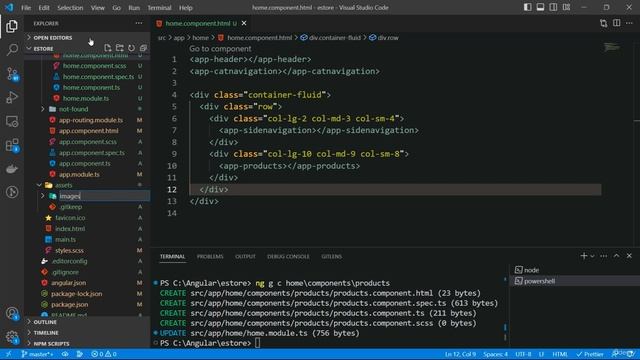Click New File icon in ESTORE header
Screen dimensions: 640x360
(x=107, y=48)
